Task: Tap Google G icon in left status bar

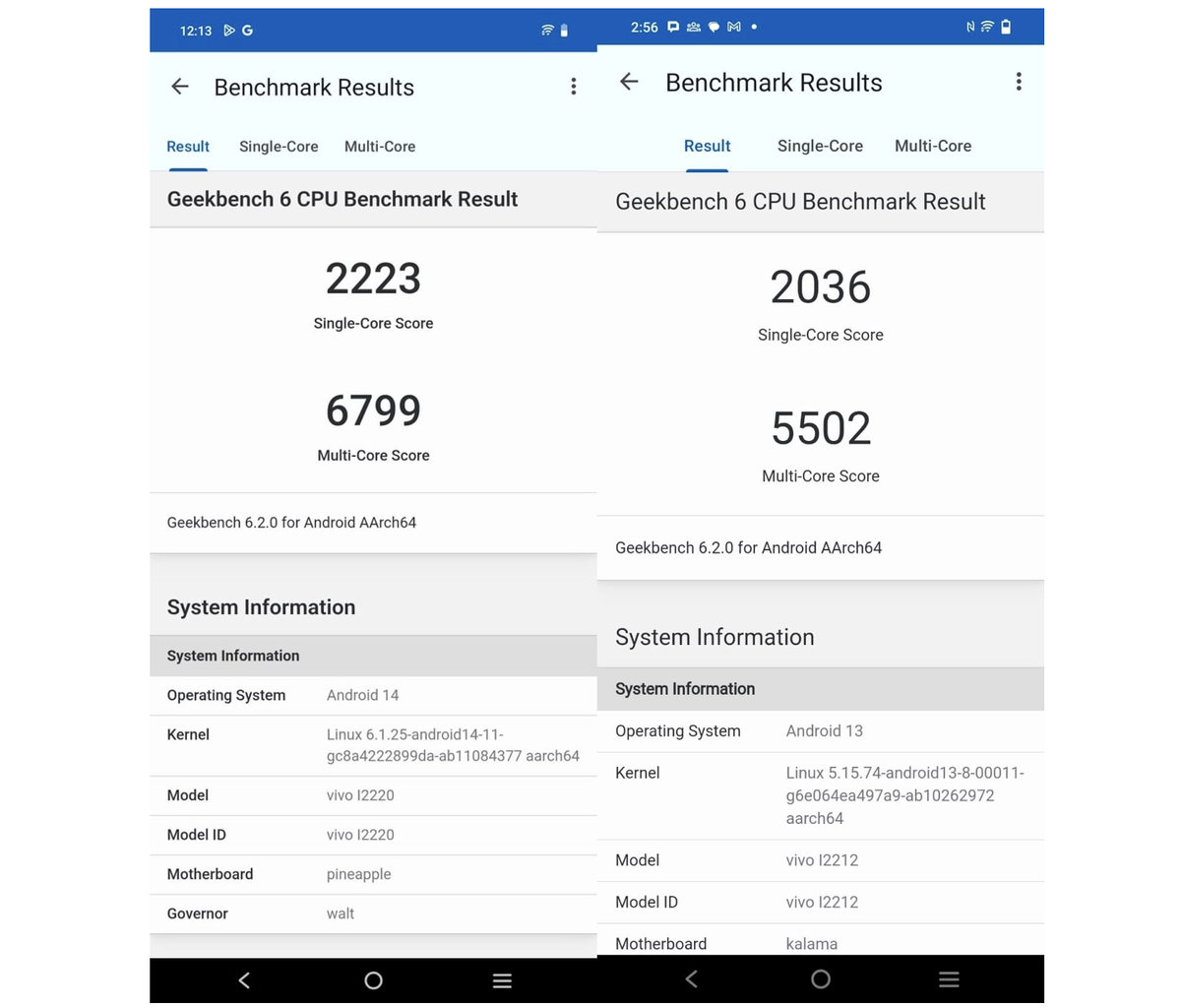Action: (x=247, y=31)
